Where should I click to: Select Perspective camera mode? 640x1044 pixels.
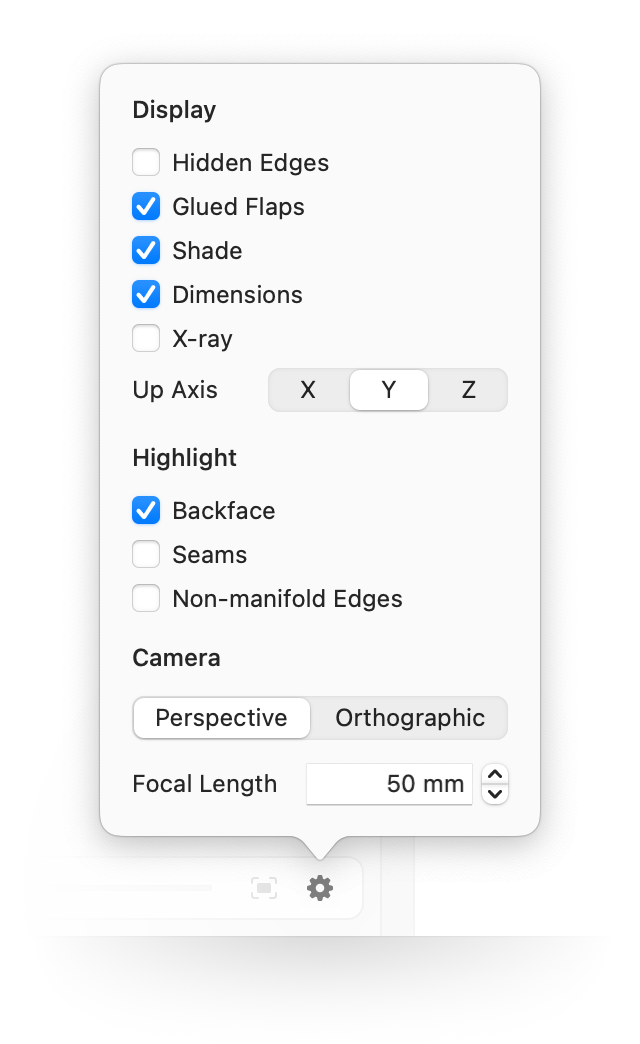point(222,718)
